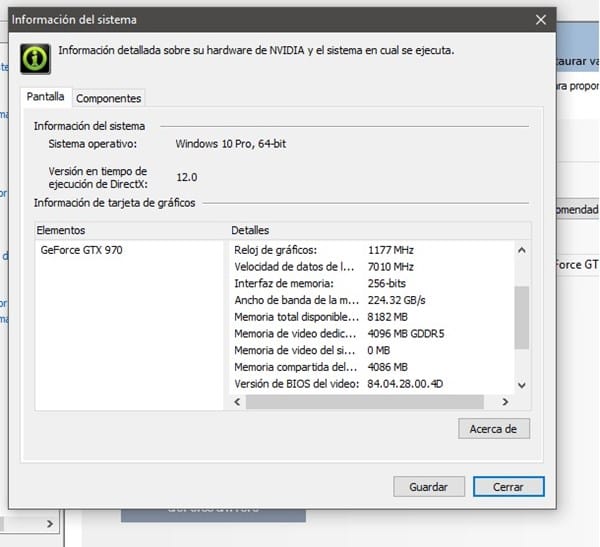Click the horizontal scrollbar thumb in Detalles
This screenshot has height=547, width=600.
(365, 402)
